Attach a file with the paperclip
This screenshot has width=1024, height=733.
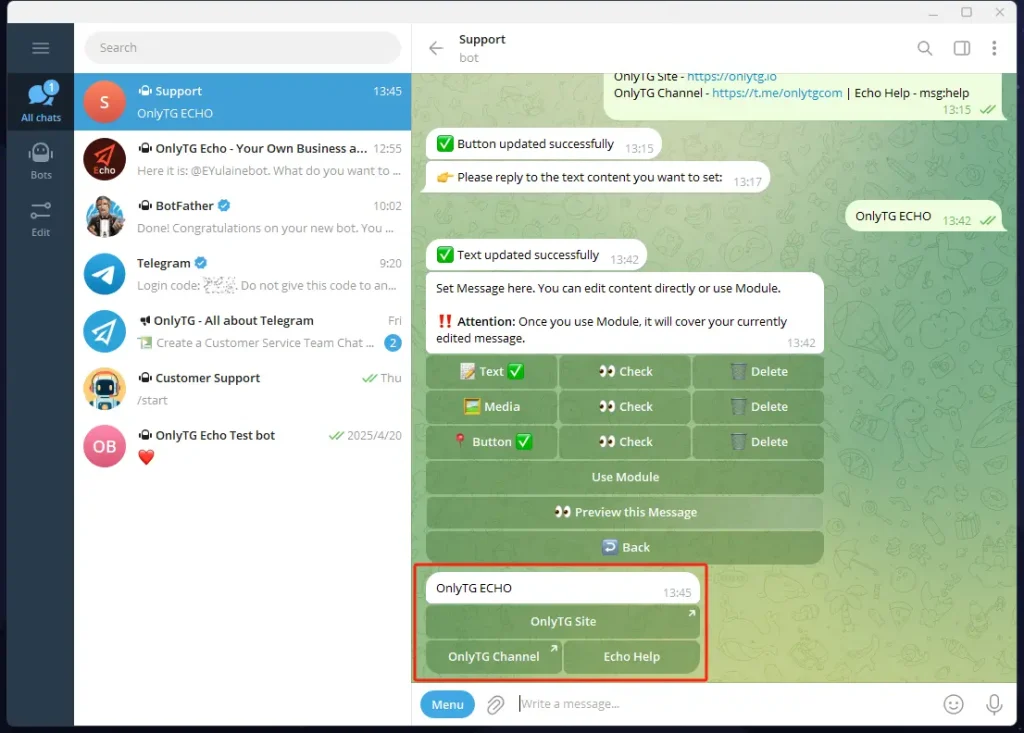[x=495, y=704]
